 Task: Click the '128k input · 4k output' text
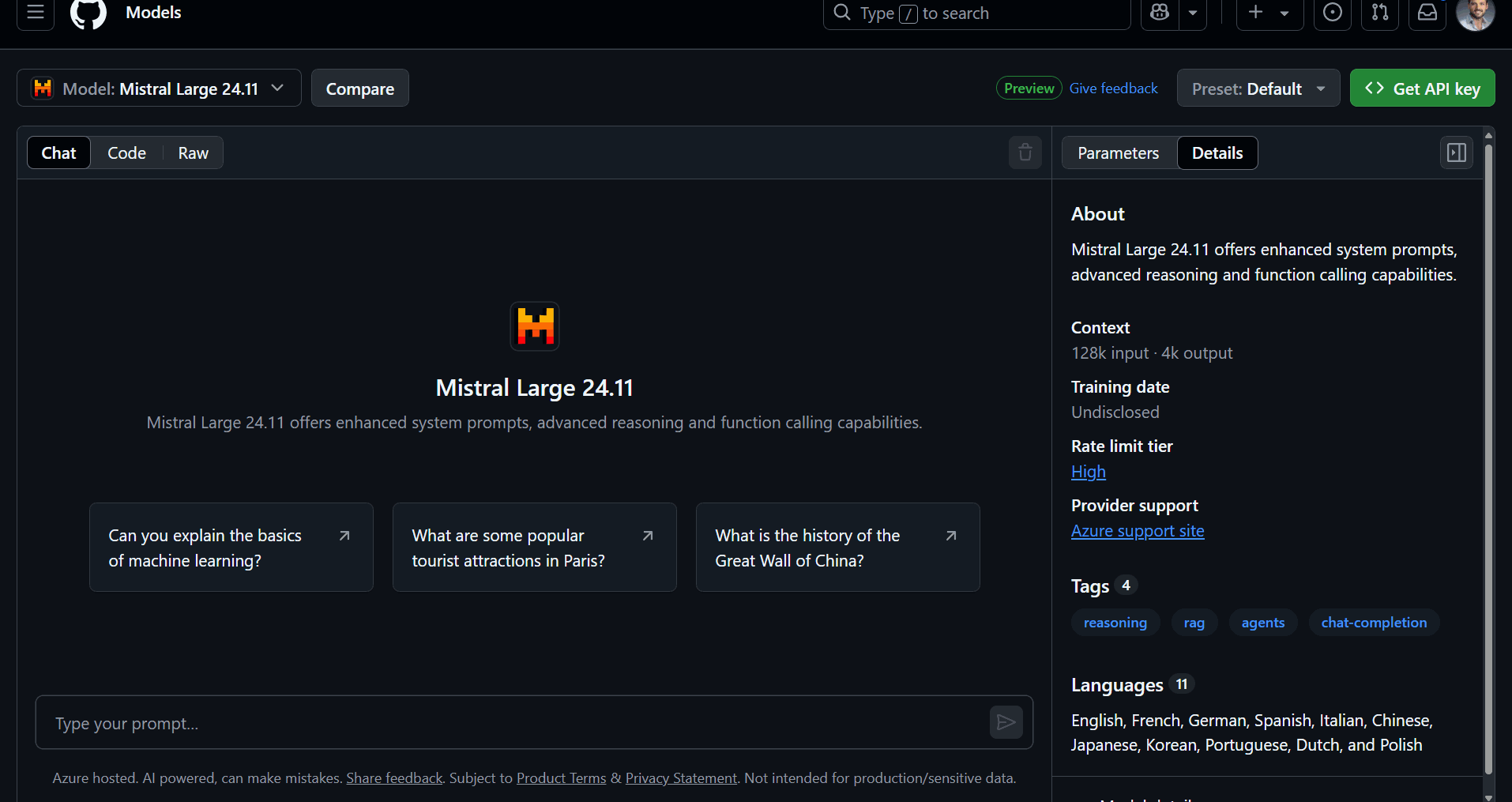(1152, 353)
